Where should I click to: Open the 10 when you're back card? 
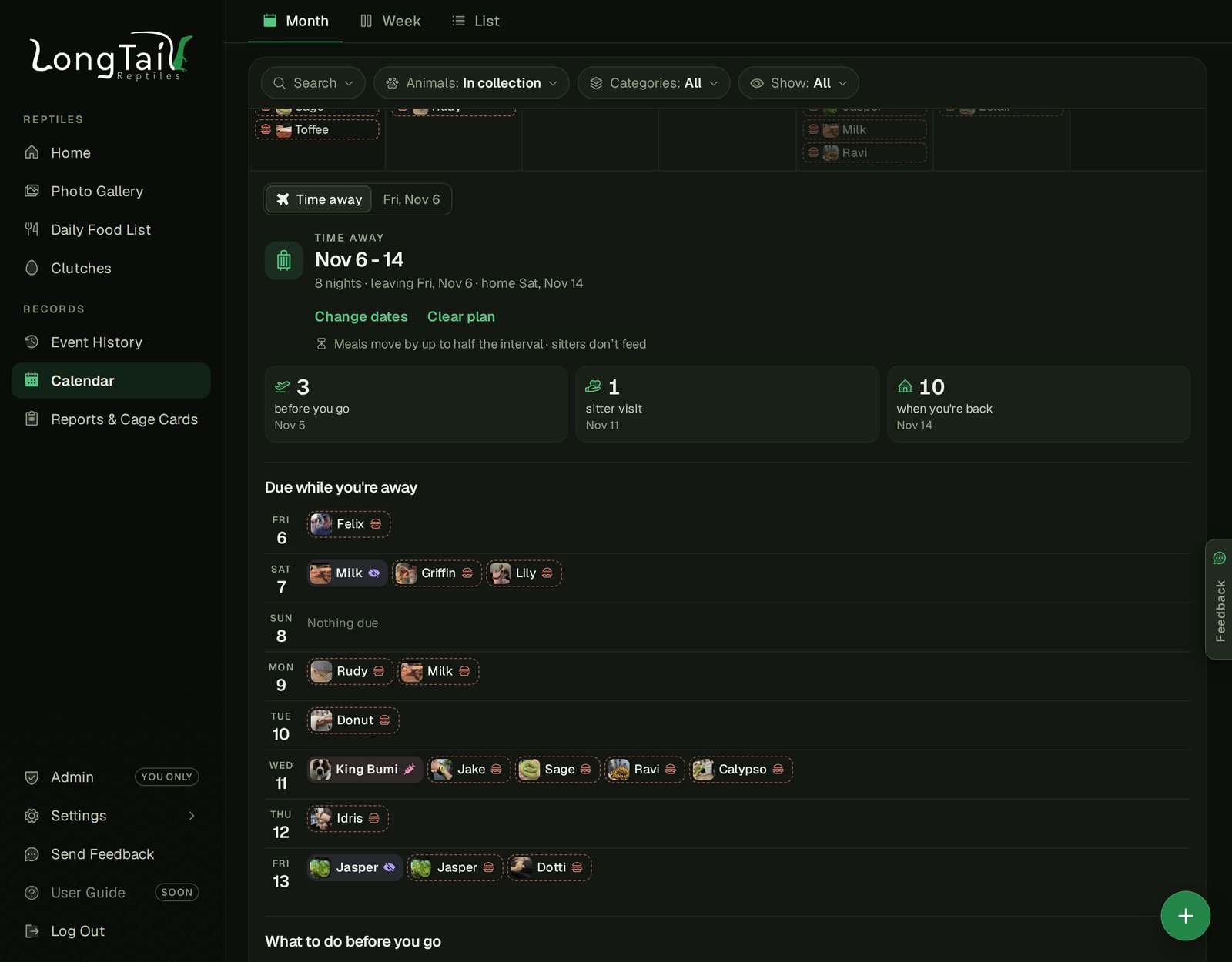point(1038,404)
